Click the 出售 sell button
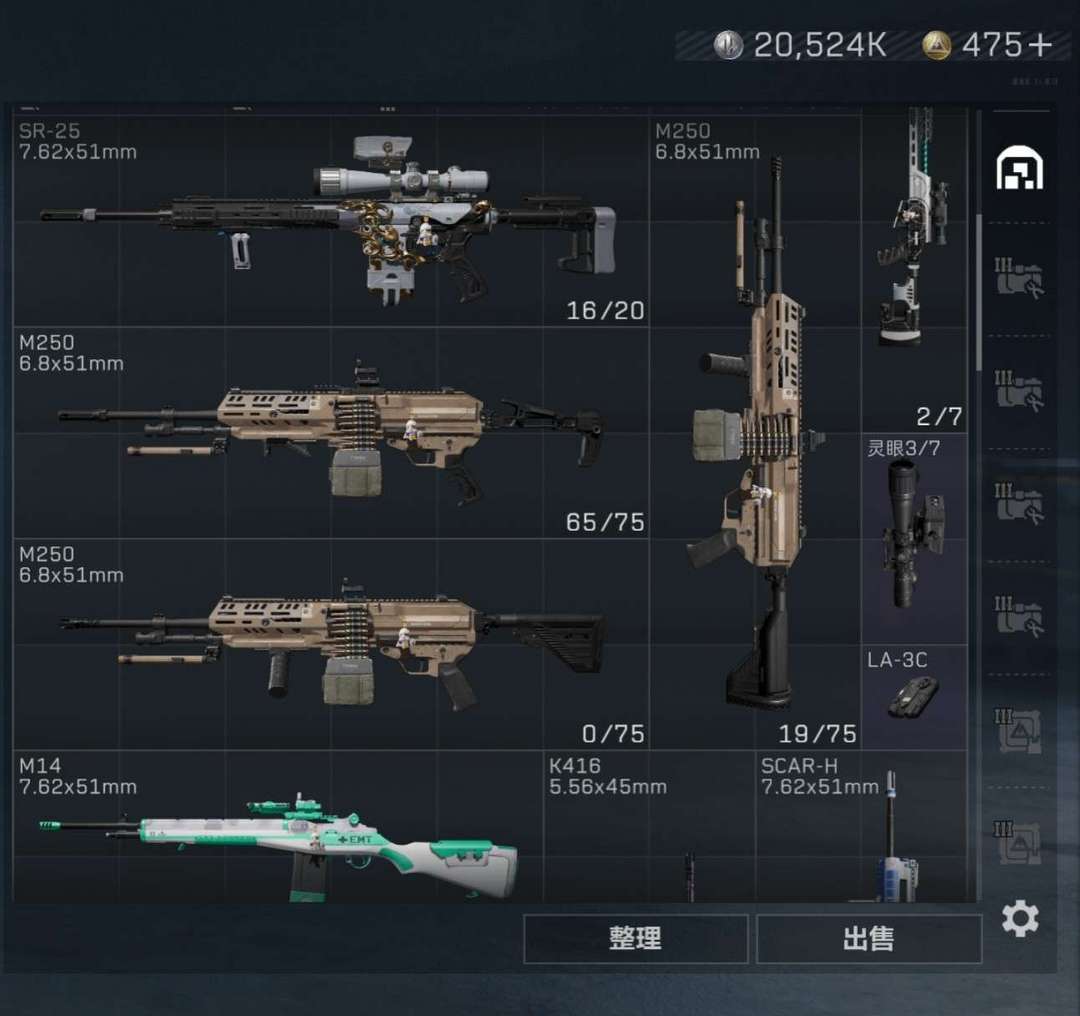Image resolution: width=1080 pixels, height=1016 pixels. (x=869, y=938)
